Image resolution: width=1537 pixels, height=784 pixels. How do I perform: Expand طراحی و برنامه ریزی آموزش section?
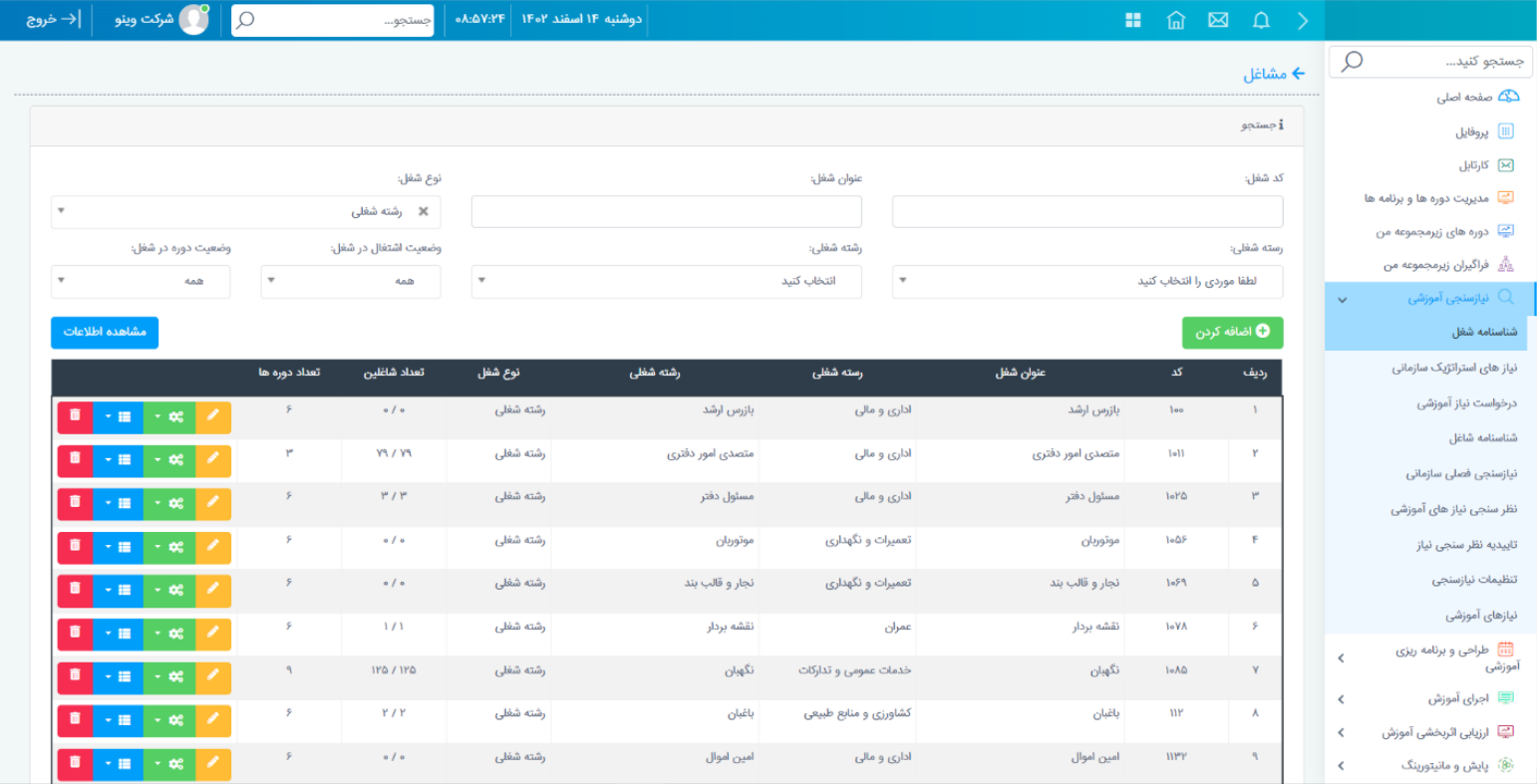click(1430, 657)
